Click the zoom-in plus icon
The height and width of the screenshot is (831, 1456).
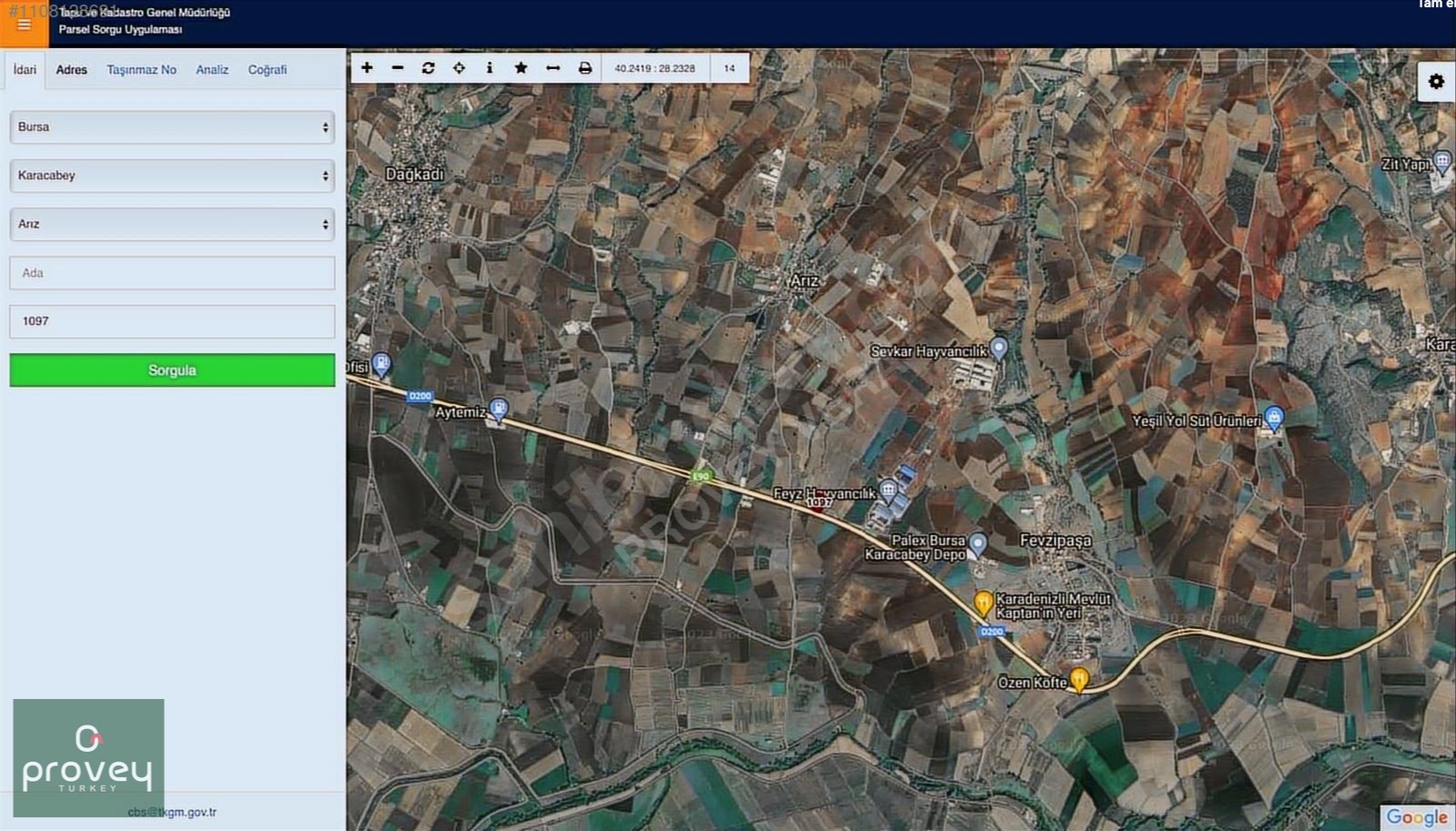[367, 67]
